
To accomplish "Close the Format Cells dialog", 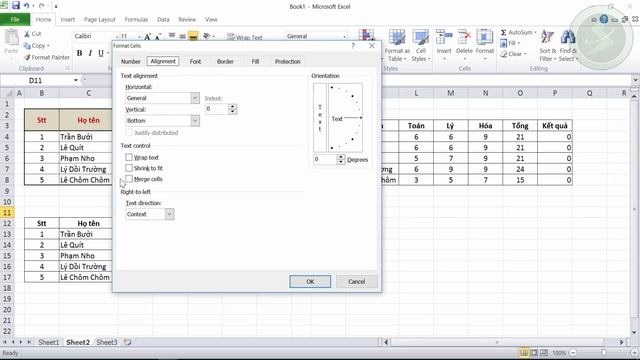I will point(371,46).
